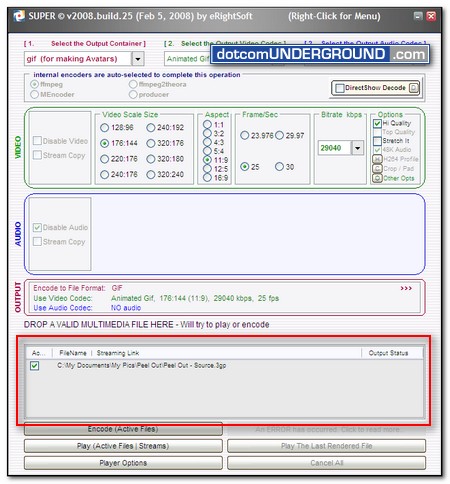This screenshot has width=450, height=484.
Task: Select the MEncoder radio button
Action: point(34,95)
